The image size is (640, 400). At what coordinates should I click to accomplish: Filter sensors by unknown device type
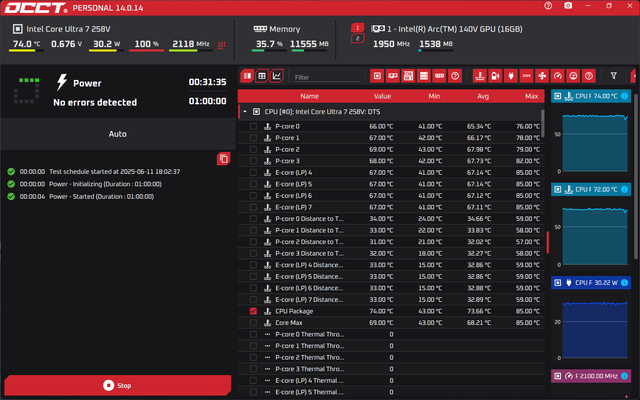[x=455, y=76]
